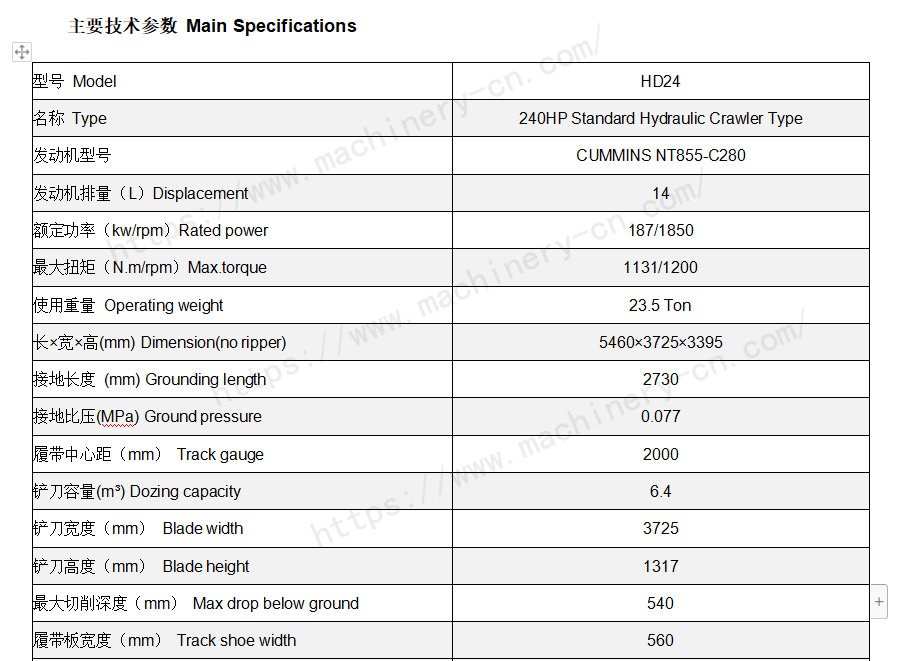
Task: Click the Grounding length label cell
Action: point(242,379)
